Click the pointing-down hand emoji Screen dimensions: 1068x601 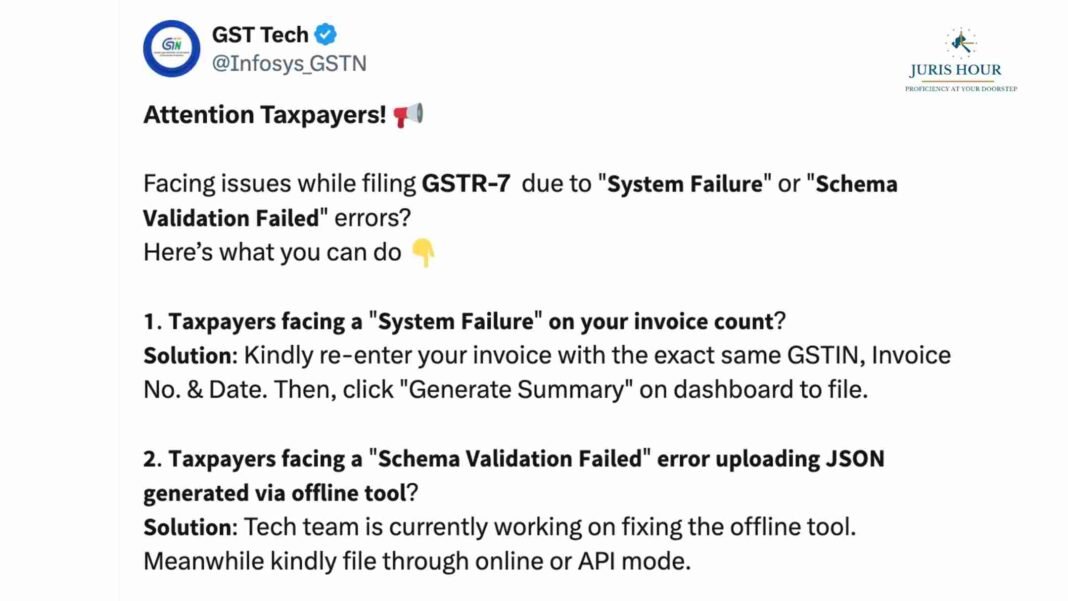[423, 253]
